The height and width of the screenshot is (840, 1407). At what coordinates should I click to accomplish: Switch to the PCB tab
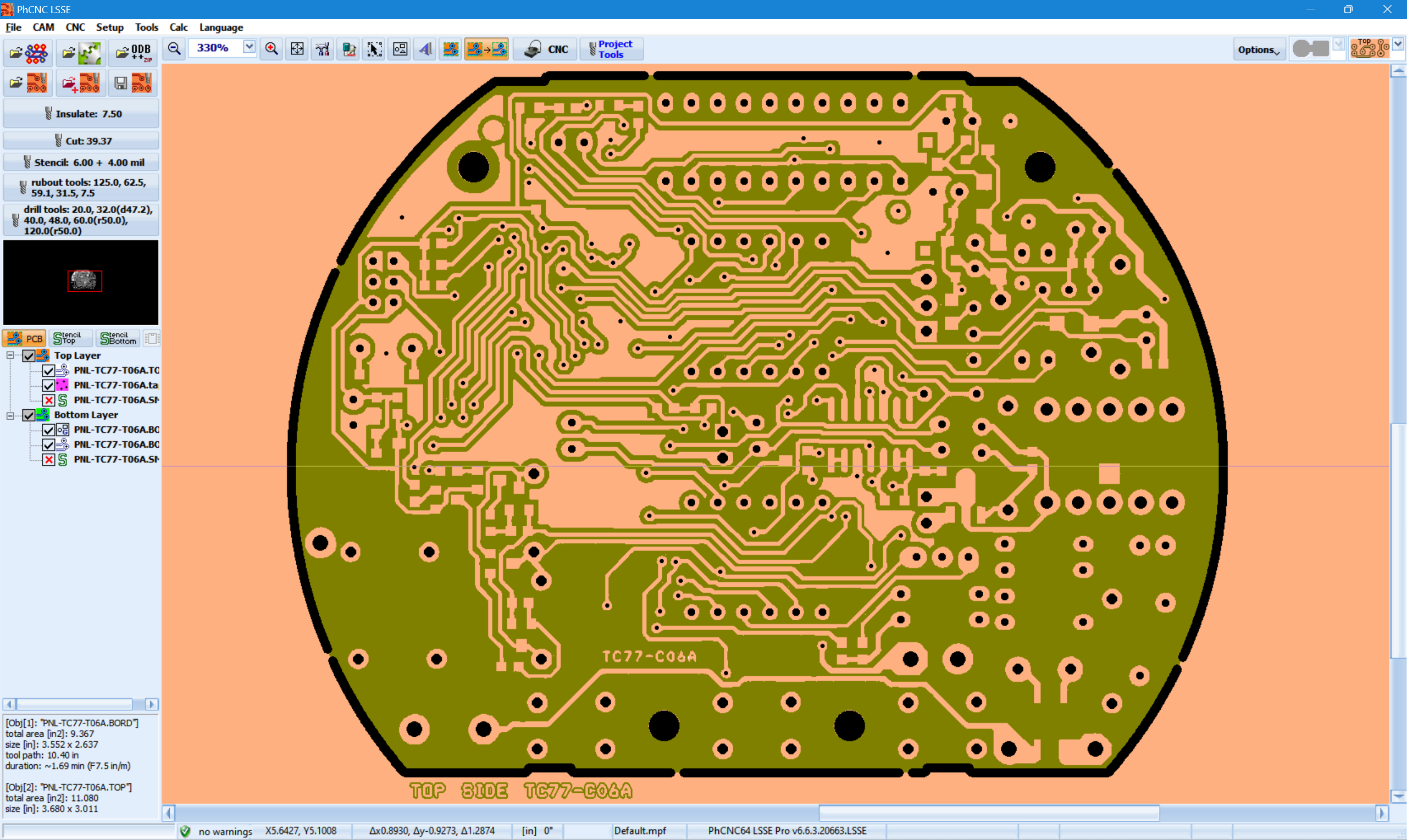24,338
